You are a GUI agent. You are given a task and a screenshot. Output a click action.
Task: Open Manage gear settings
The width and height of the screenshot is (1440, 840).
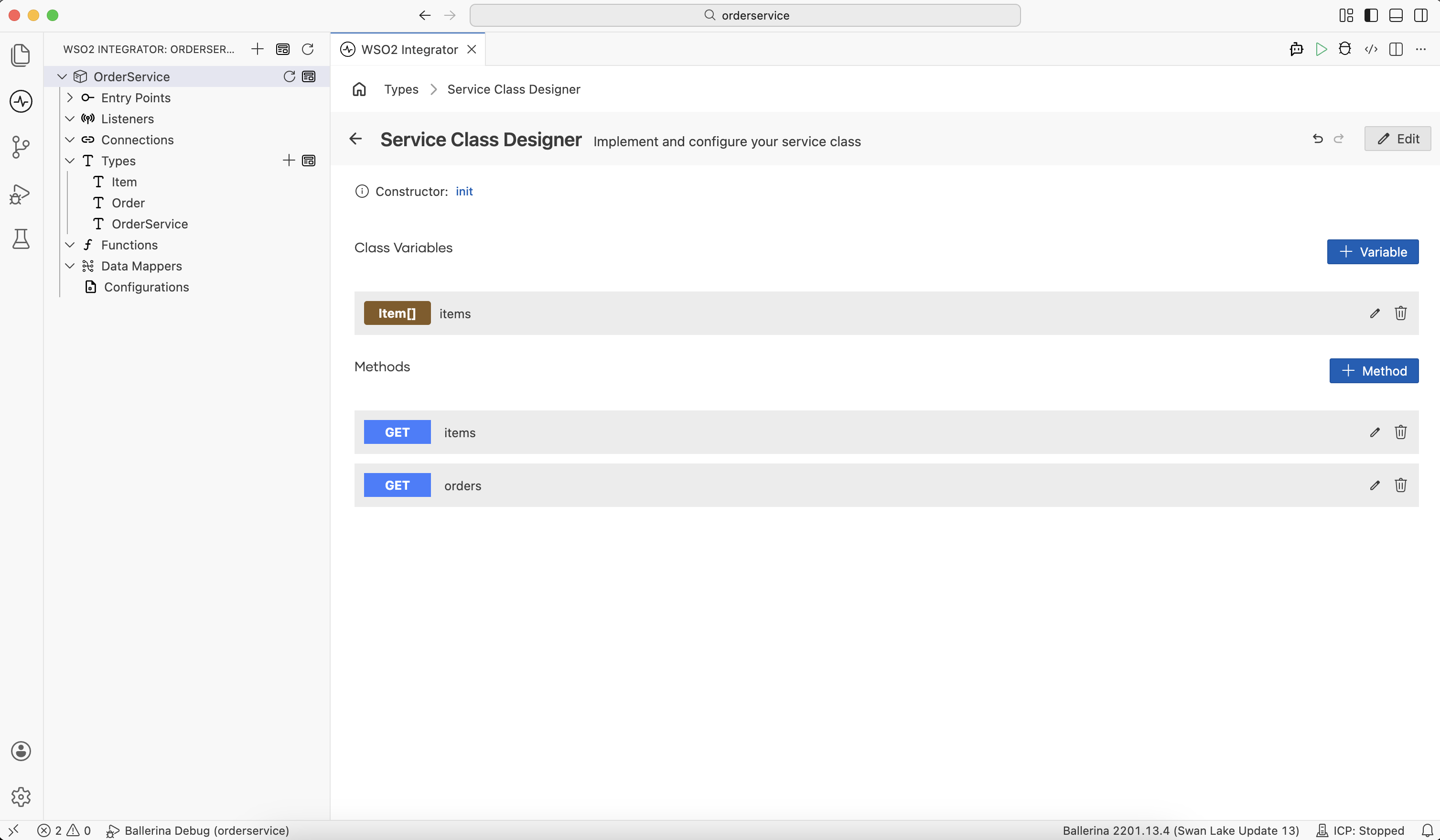pyautogui.click(x=21, y=797)
